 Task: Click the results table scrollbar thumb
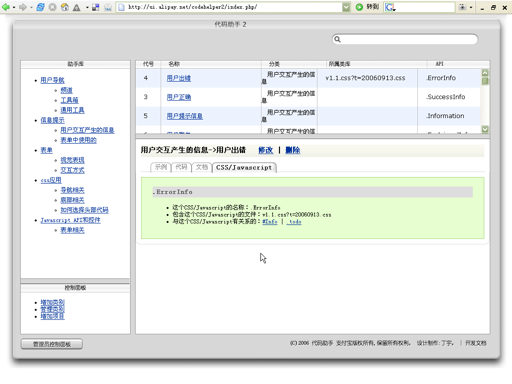click(485, 81)
